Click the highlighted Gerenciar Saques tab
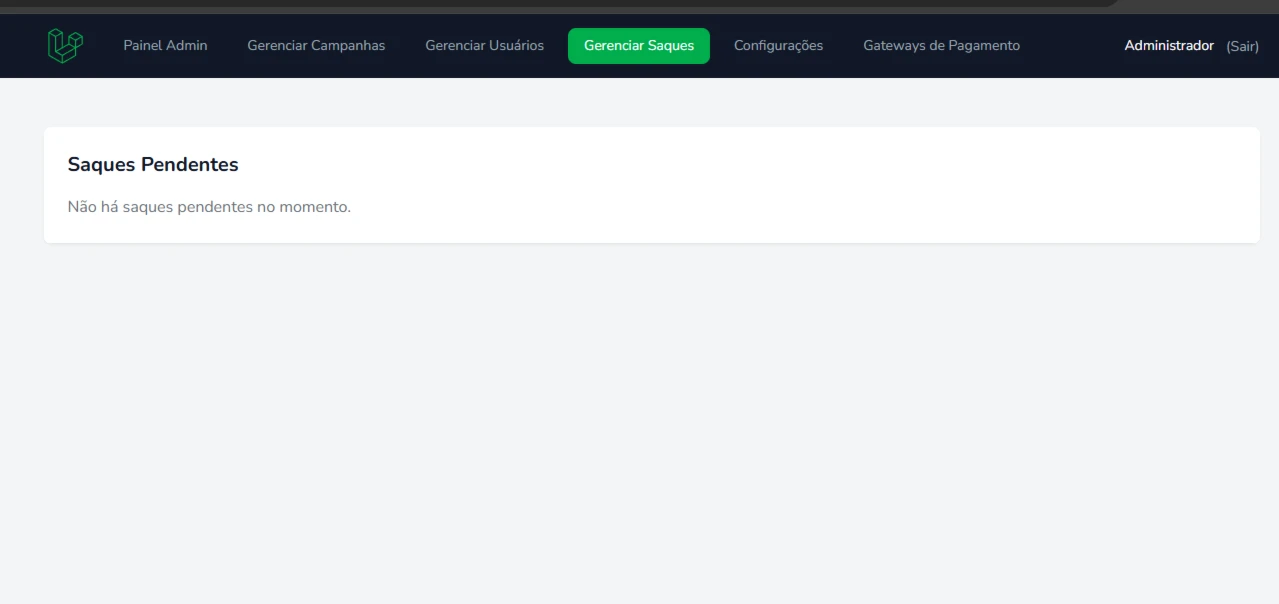Screen dimensions: 1279x604 639,45
